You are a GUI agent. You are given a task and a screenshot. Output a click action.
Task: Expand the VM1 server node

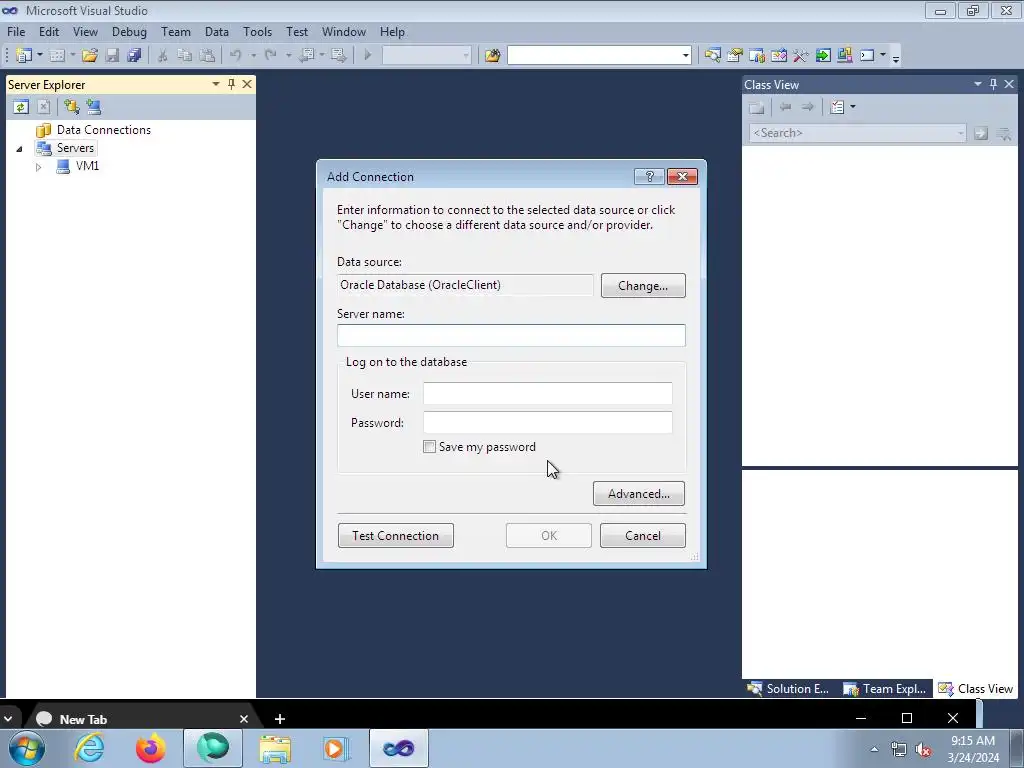click(39, 167)
